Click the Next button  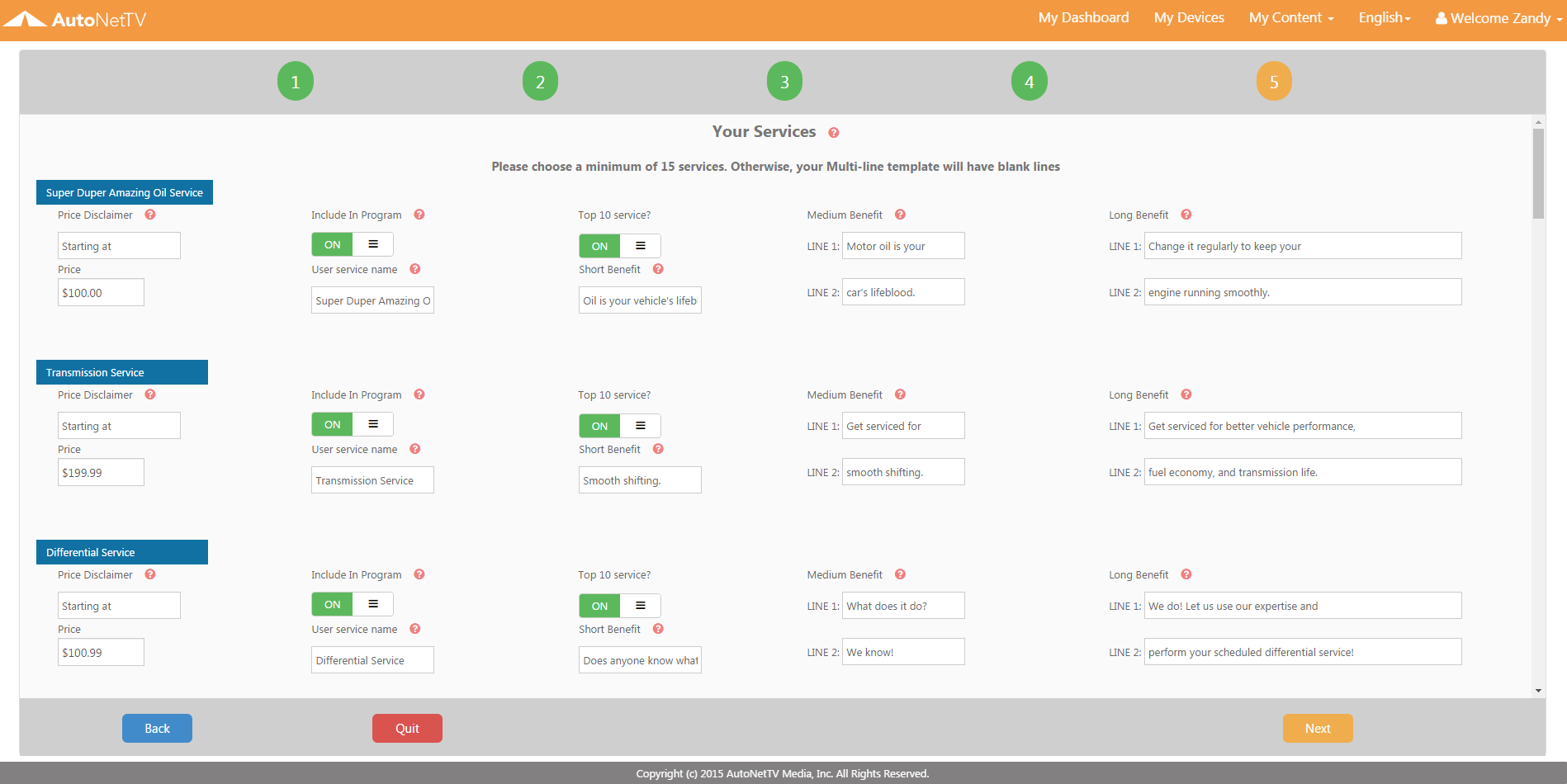1318,728
